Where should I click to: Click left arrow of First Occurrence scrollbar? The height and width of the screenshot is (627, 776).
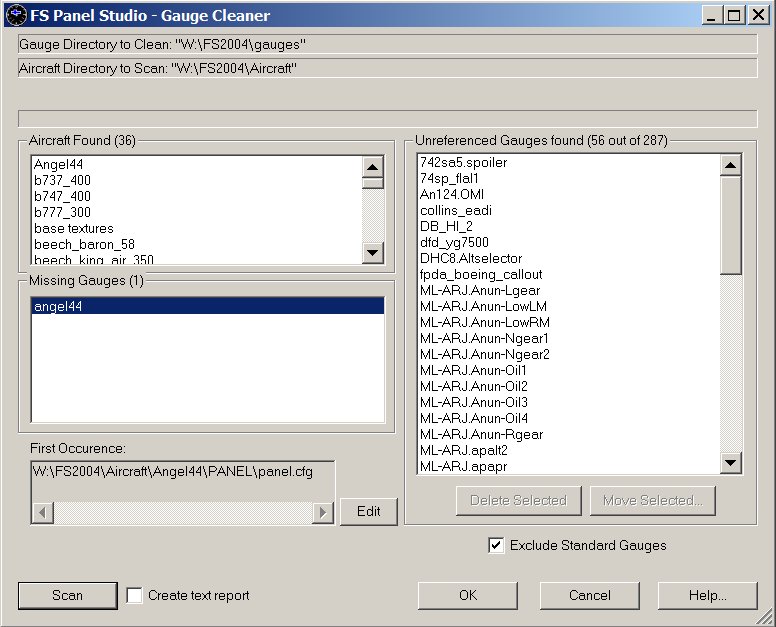[x=43, y=513]
